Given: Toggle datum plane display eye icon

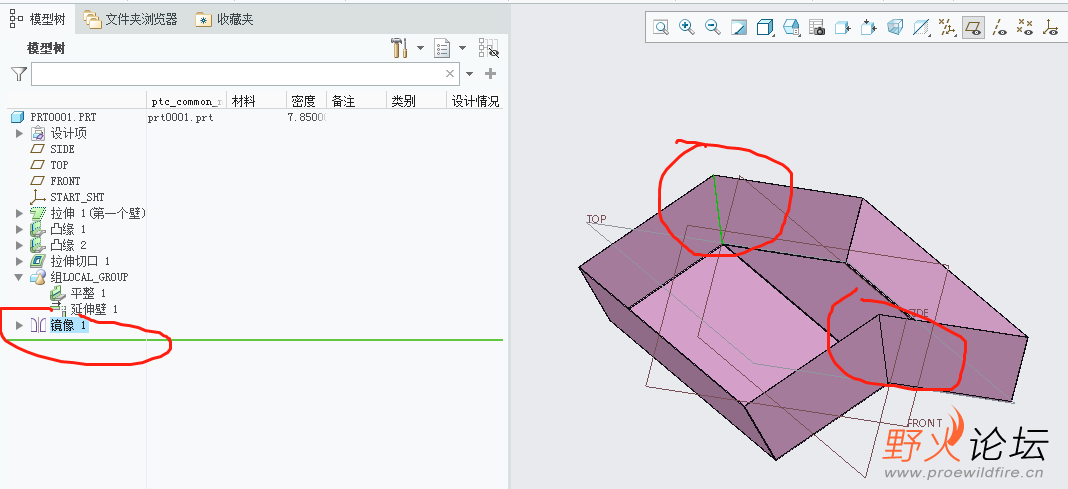Looking at the screenshot, I should click(973, 27).
